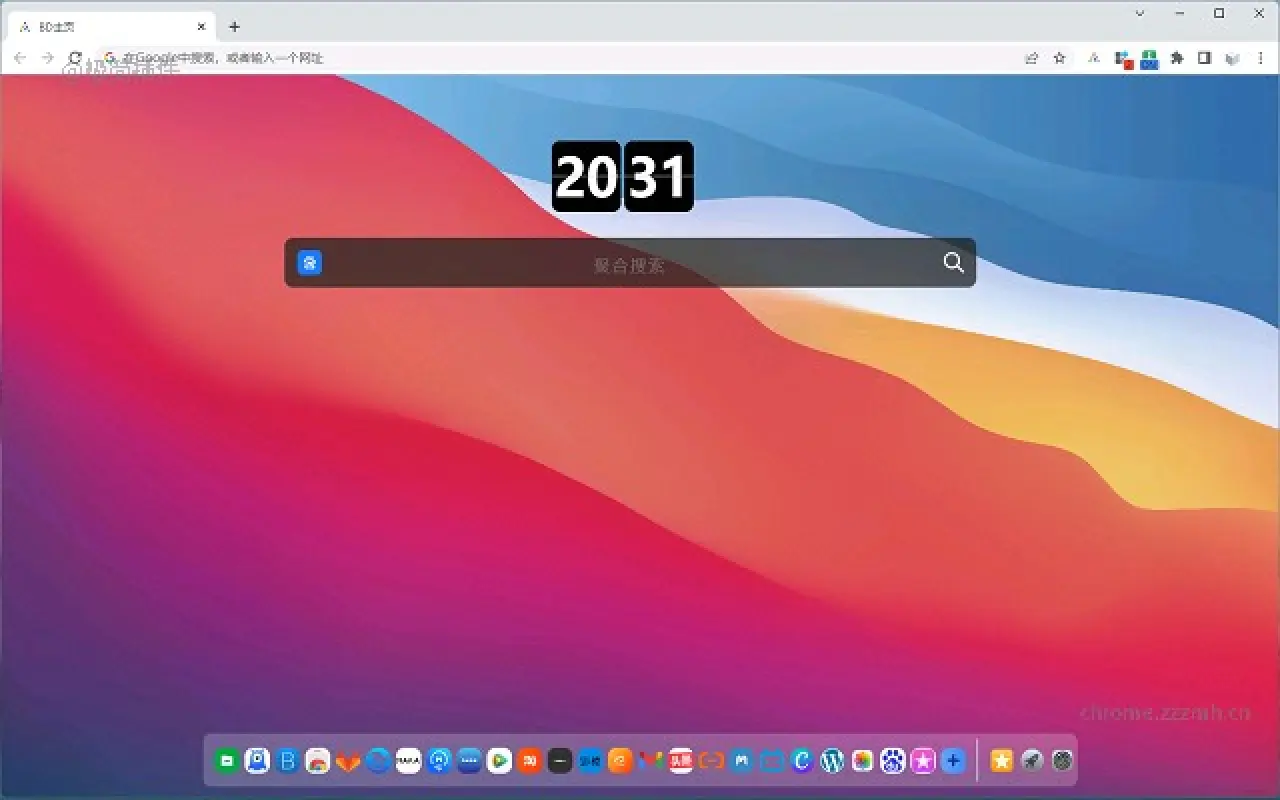Open the letter B shortcut in the dock
Viewport: 1280px width, 800px height.
(288, 761)
